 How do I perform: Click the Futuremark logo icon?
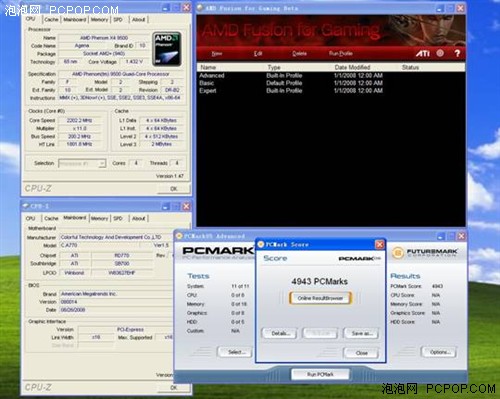tap(397, 253)
